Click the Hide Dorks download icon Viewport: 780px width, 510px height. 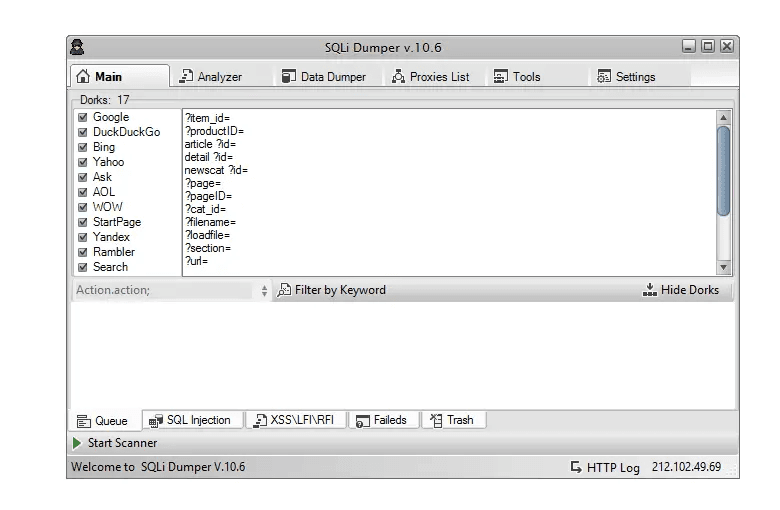(650, 290)
